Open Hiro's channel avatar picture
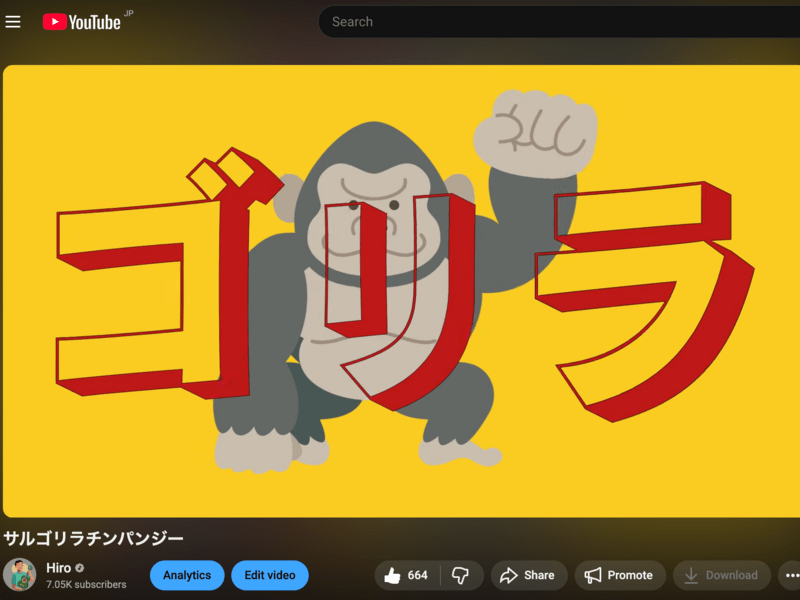This screenshot has height=600, width=800. tap(20, 575)
